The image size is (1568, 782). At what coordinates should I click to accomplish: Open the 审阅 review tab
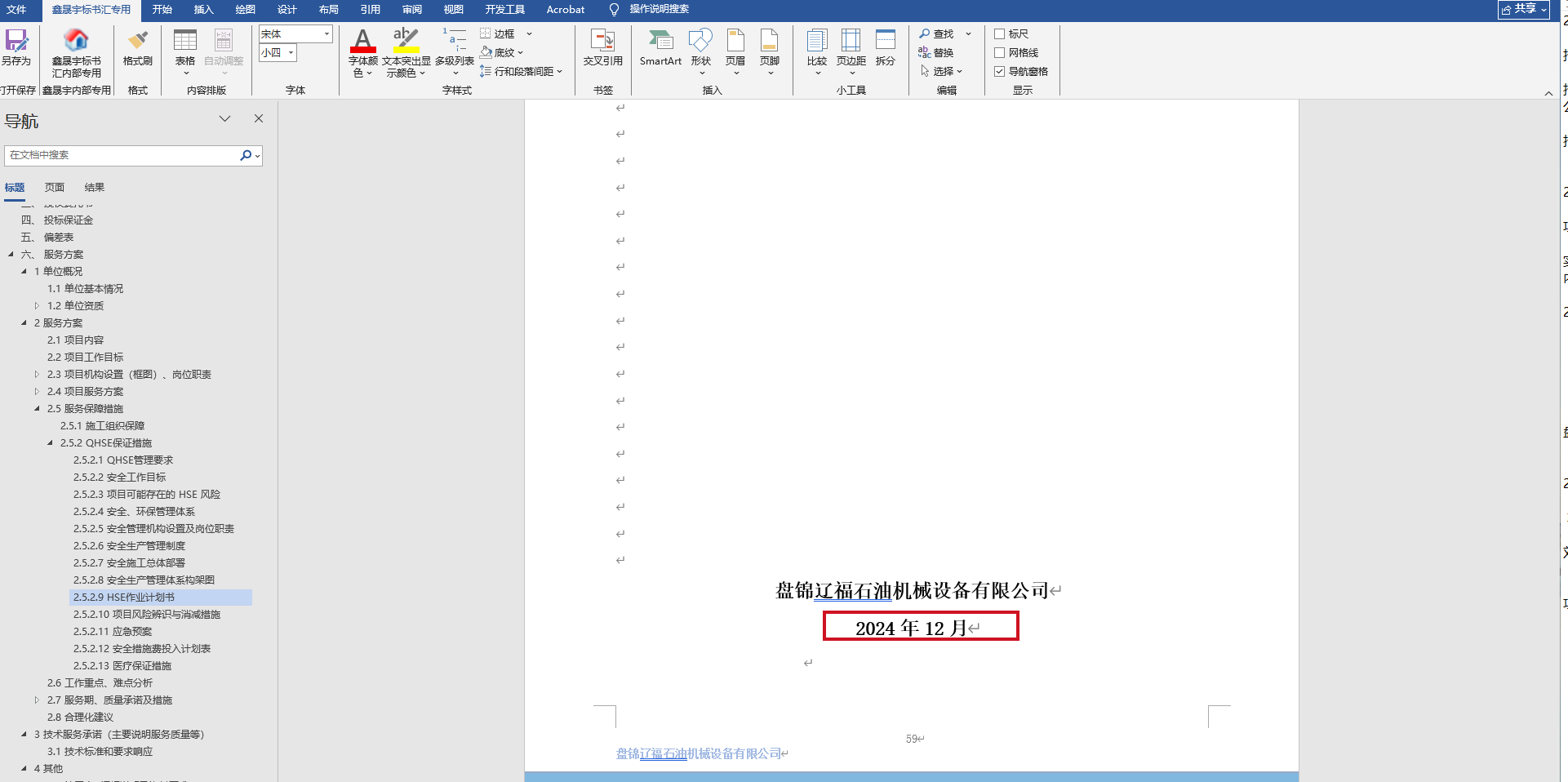pyautogui.click(x=411, y=10)
